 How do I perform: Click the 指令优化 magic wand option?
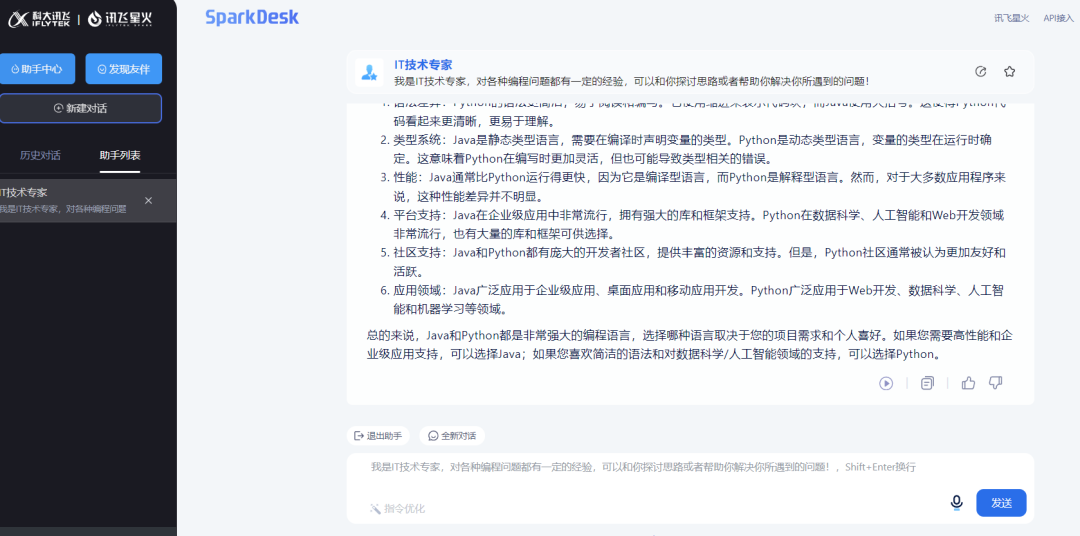[x=398, y=508]
